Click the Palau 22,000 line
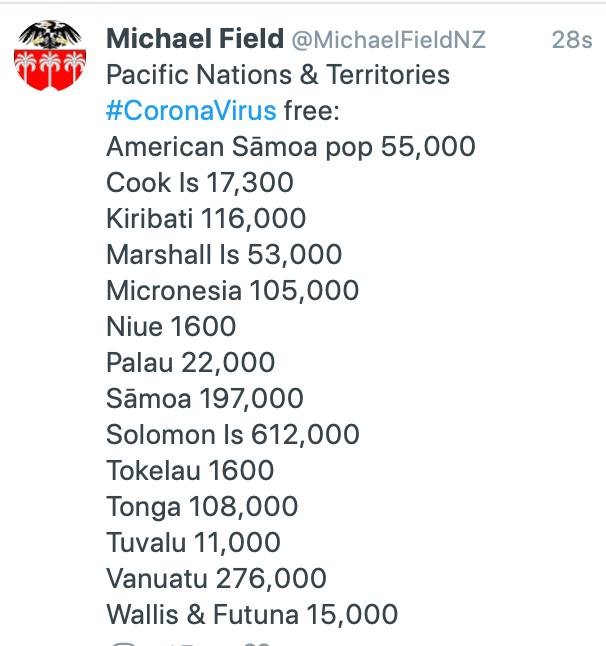The image size is (606, 646). click(190, 363)
